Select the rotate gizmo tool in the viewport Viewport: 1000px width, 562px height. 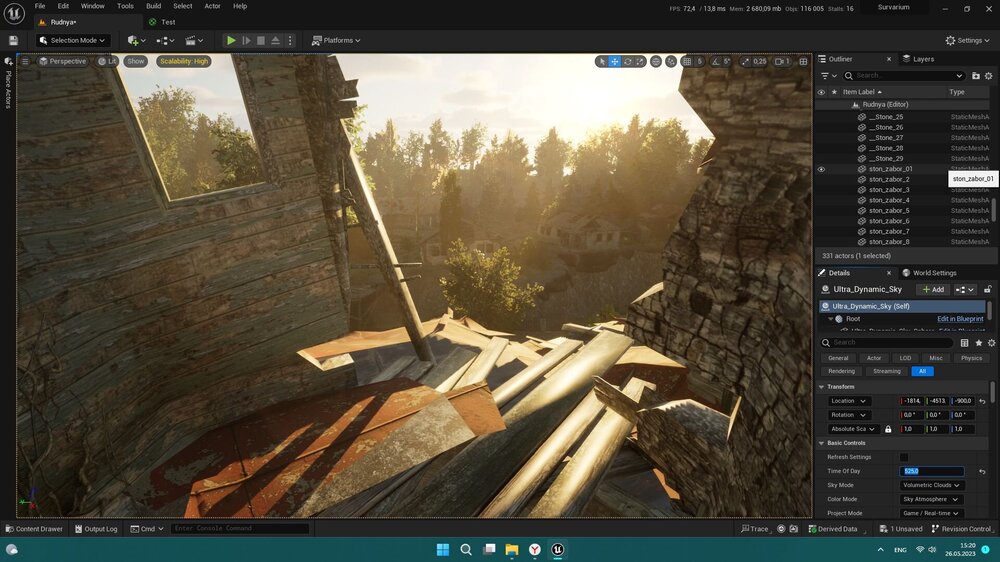pos(627,61)
